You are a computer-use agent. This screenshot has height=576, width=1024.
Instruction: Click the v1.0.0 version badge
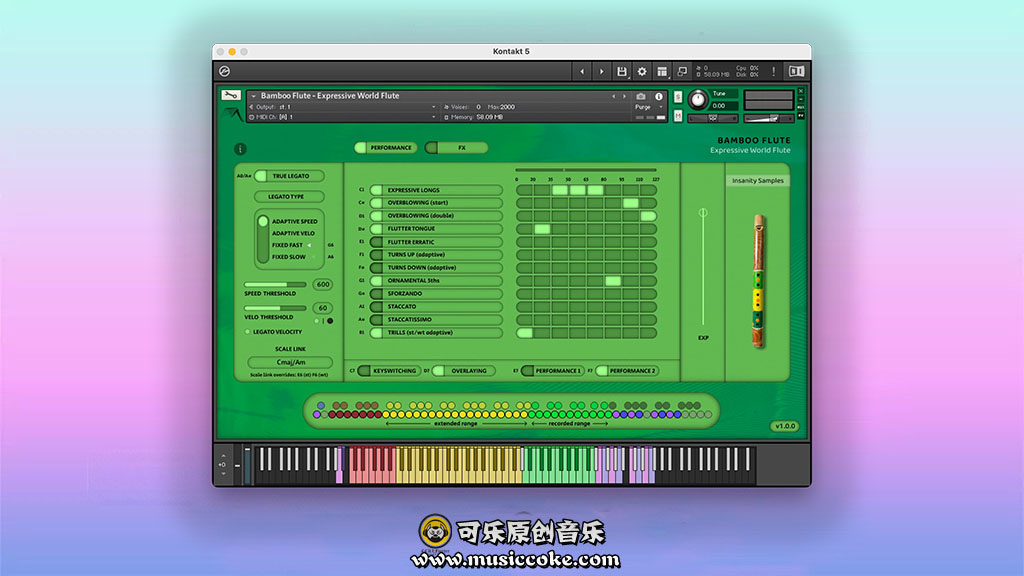(785, 426)
